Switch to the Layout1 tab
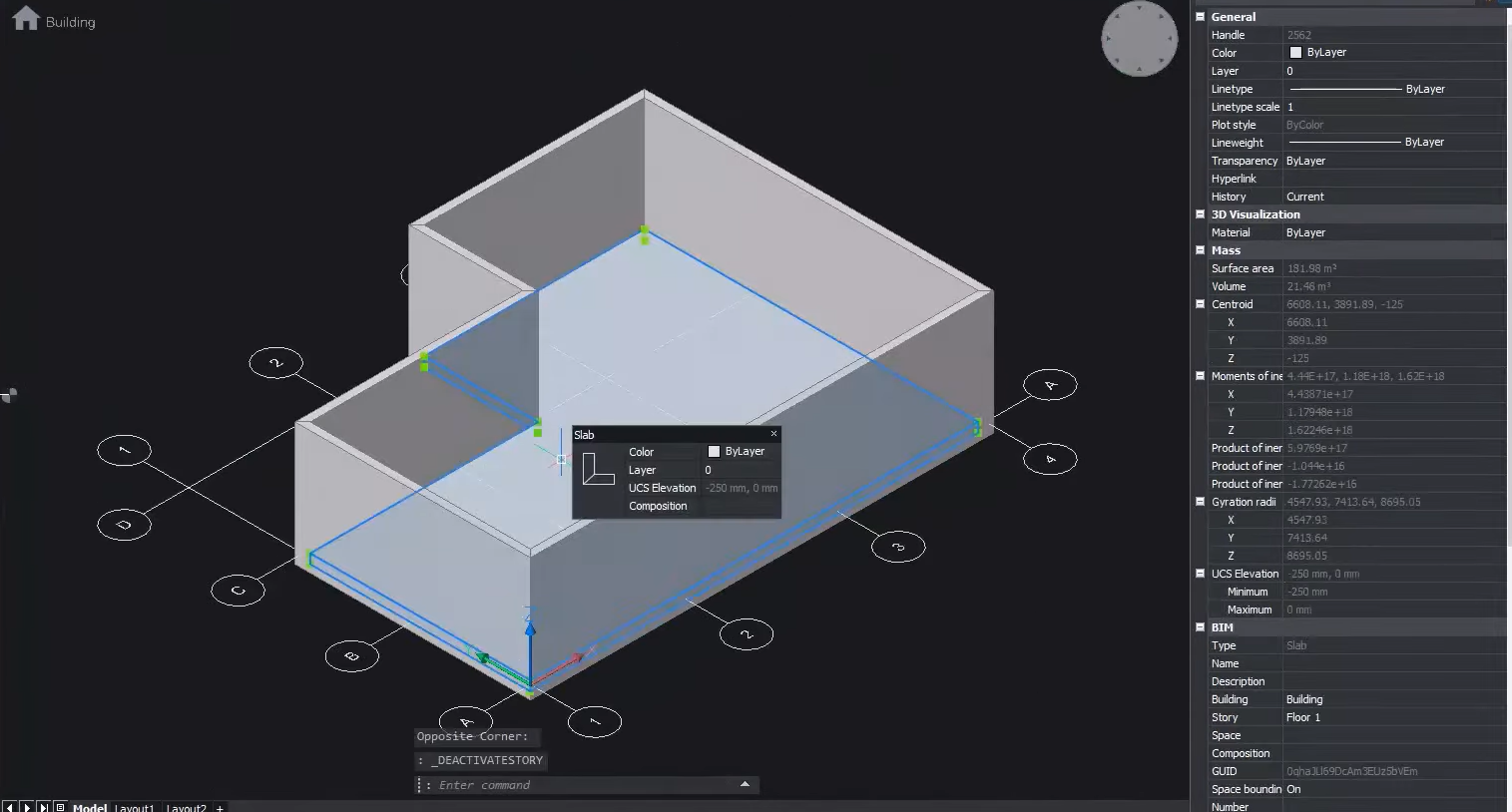This screenshot has height=812, width=1512. 135,808
